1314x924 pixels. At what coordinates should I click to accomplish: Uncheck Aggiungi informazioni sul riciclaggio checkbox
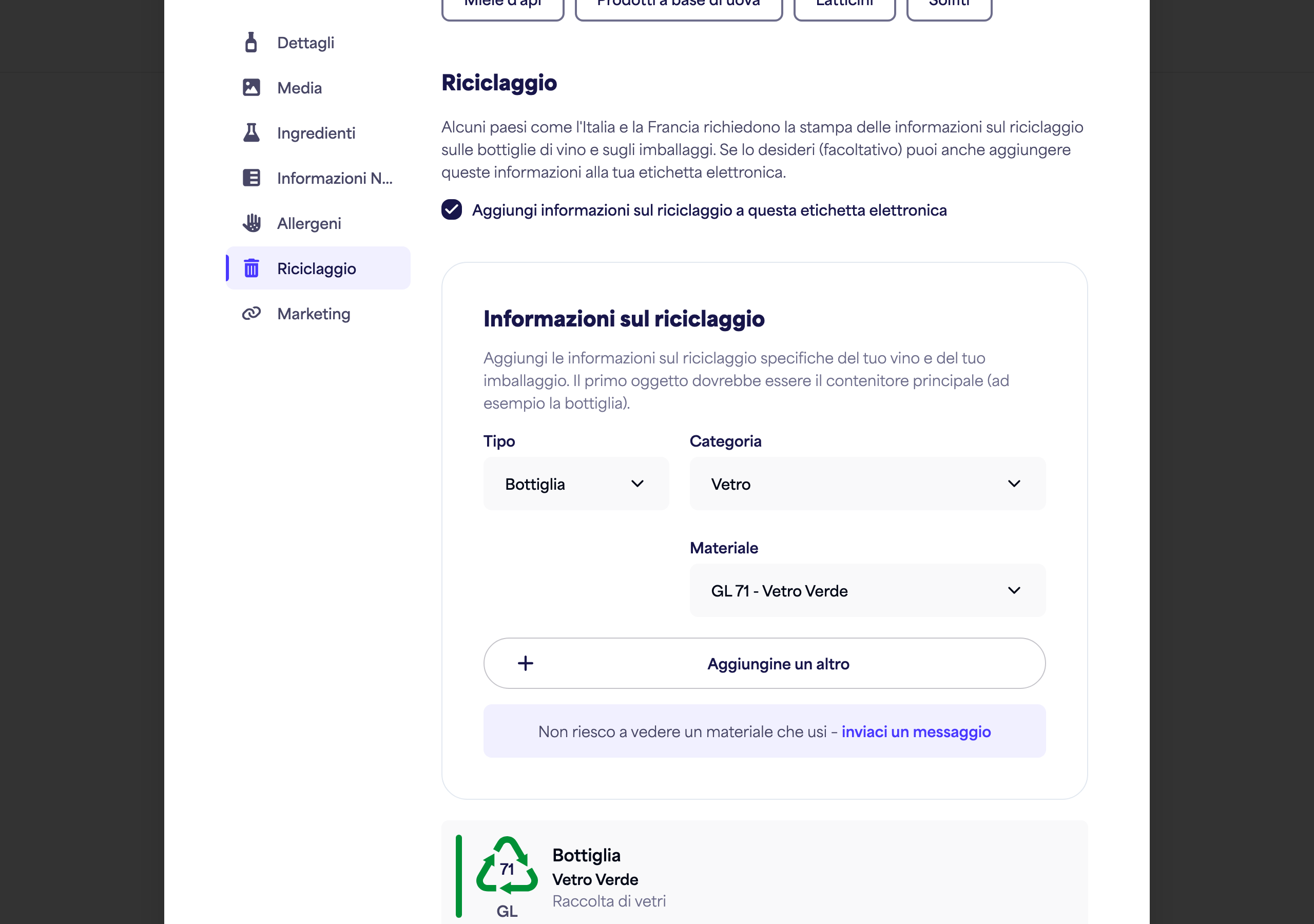(x=452, y=210)
